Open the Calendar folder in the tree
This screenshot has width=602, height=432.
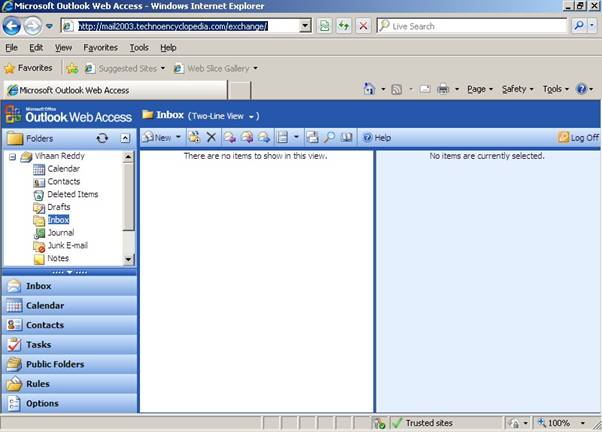(x=63, y=169)
